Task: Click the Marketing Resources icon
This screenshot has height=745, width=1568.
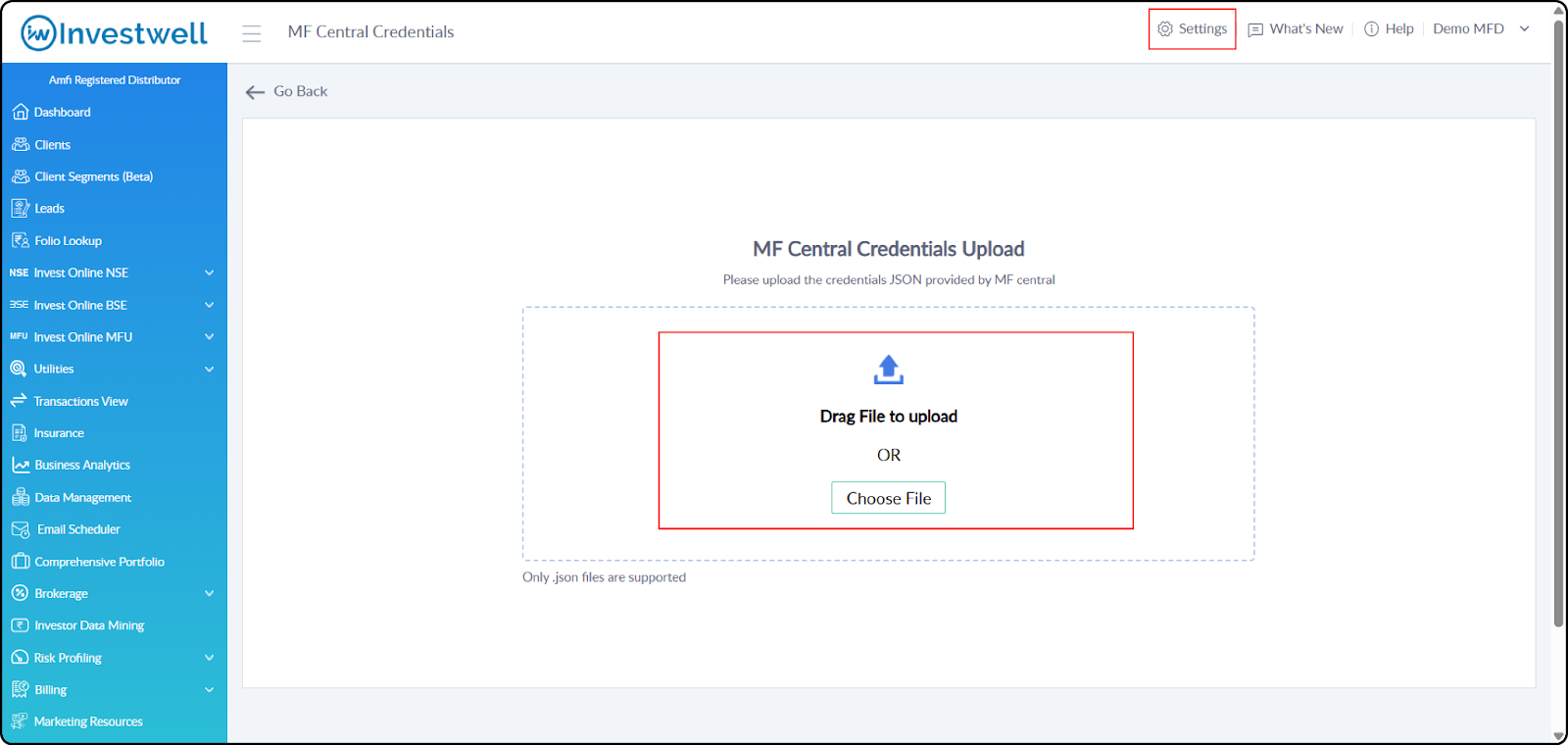Action: 19,721
